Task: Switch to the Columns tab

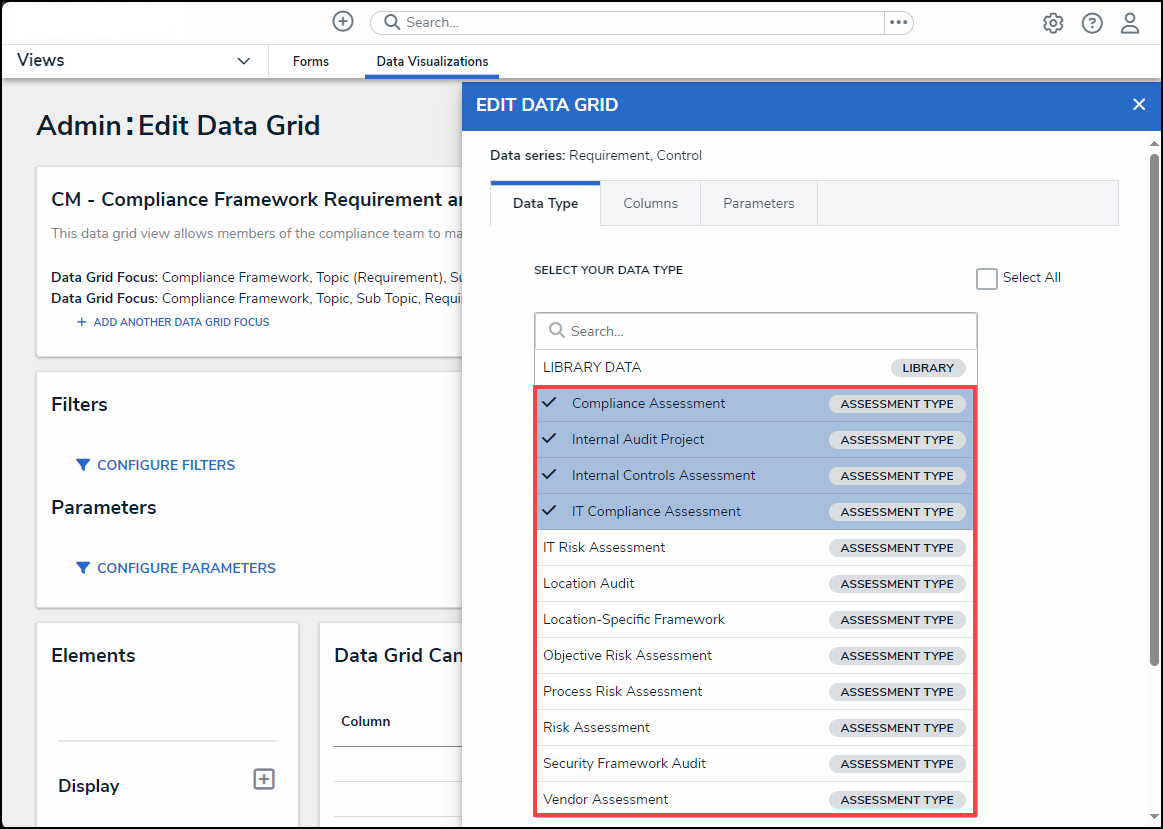Action: pyautogui.click(x=650, y=204)
